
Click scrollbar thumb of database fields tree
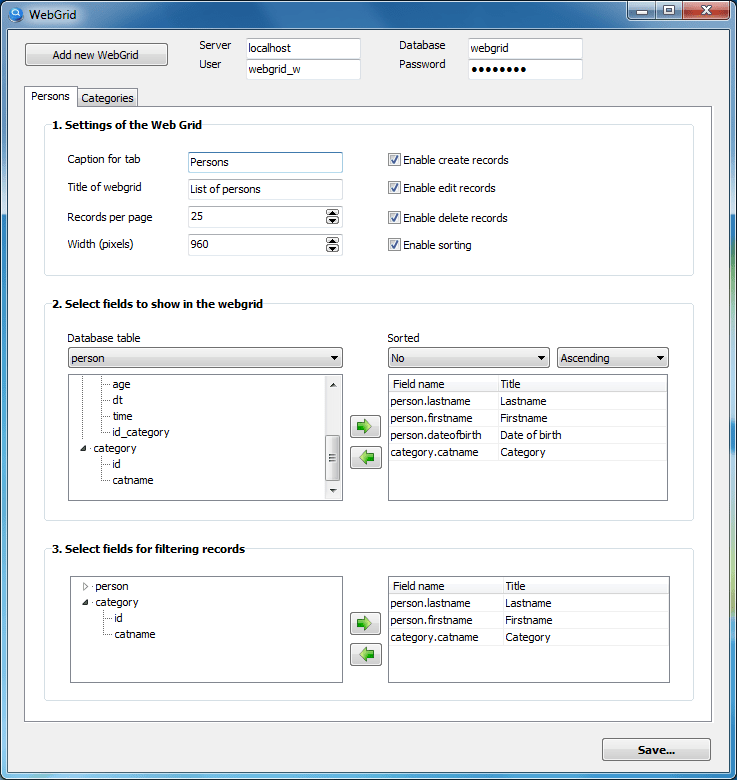pyautogui.click(x=332, y=458)
